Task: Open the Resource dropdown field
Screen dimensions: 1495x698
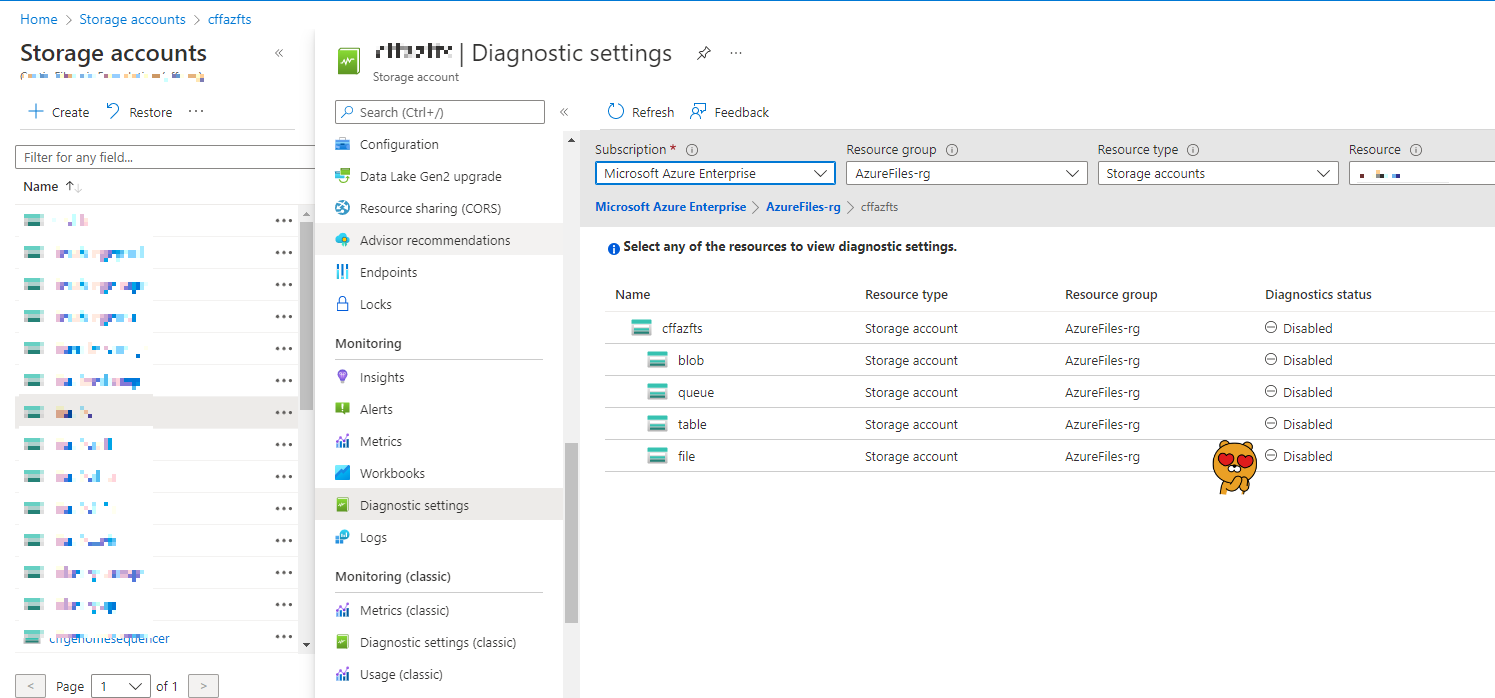Action: (x=1422, y=173)
